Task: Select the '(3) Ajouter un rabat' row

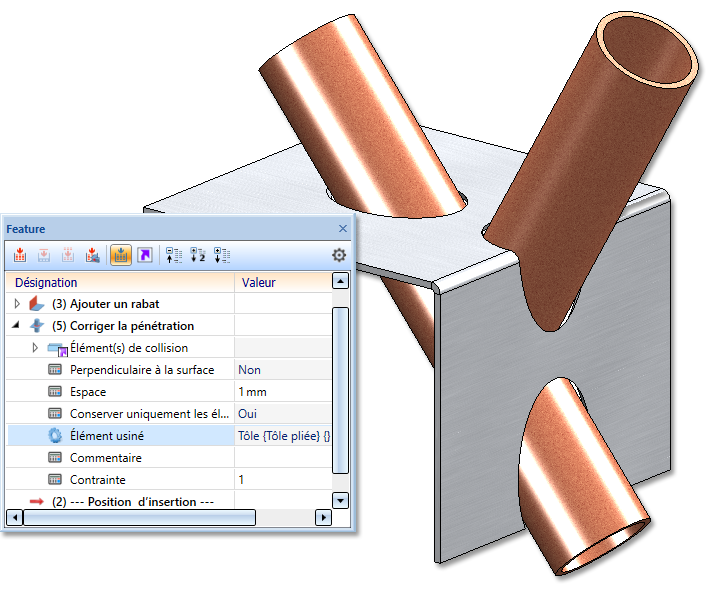Action: click(x=168, y=304)
